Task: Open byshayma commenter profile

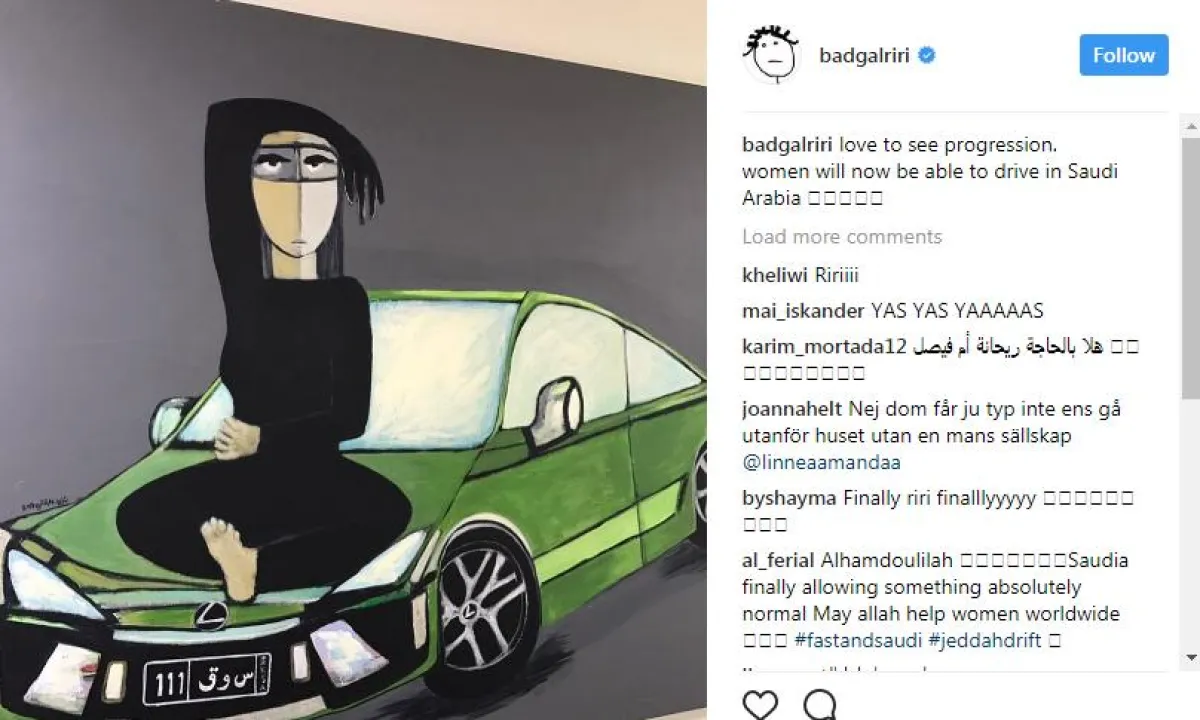Action: (x=789, y=498)
